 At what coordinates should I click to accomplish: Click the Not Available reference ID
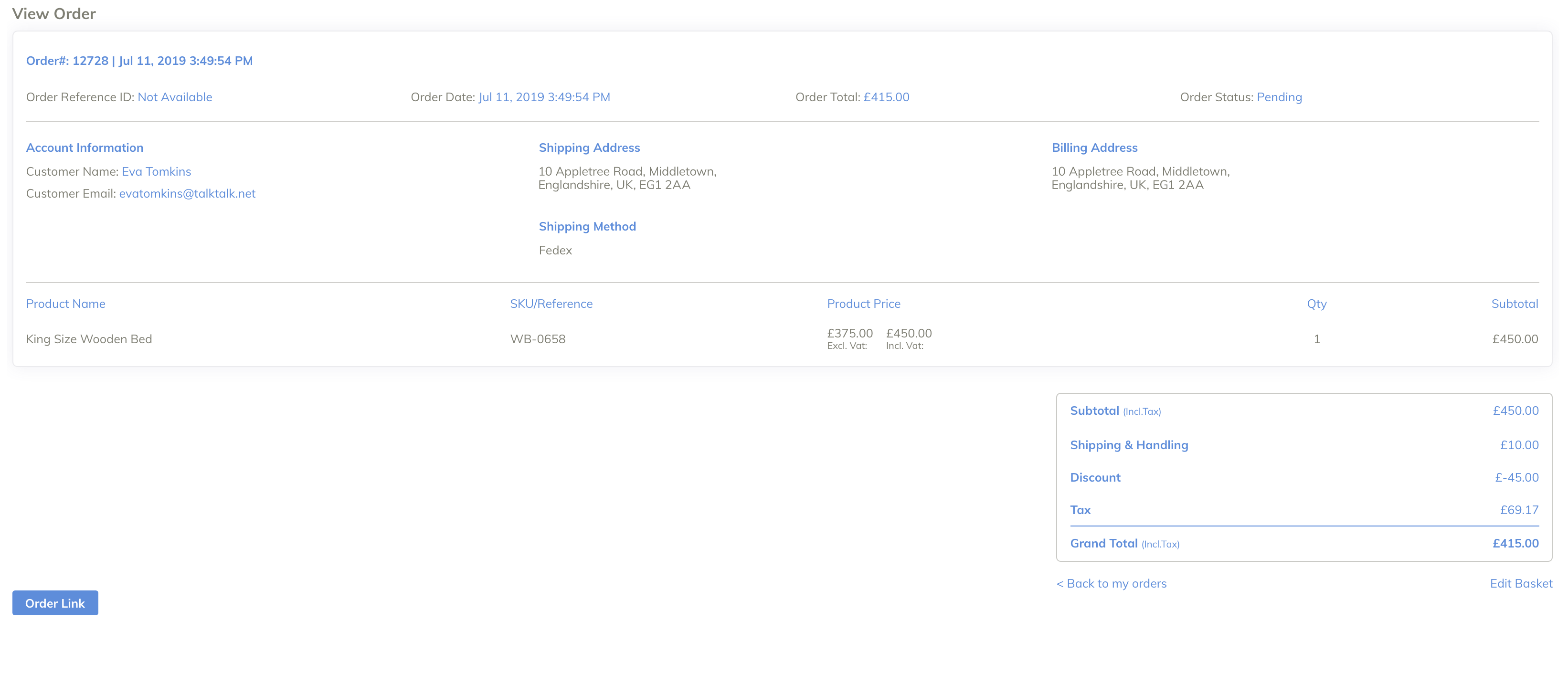click(175, 97)
